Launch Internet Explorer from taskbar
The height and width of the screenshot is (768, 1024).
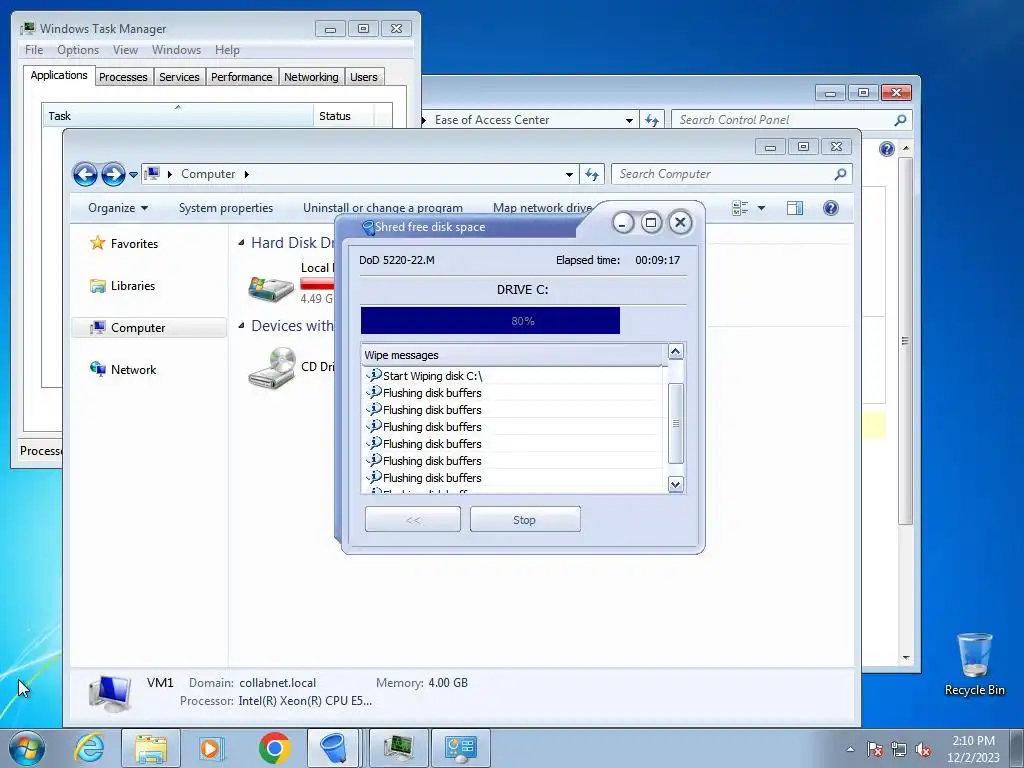pos(89,748)
